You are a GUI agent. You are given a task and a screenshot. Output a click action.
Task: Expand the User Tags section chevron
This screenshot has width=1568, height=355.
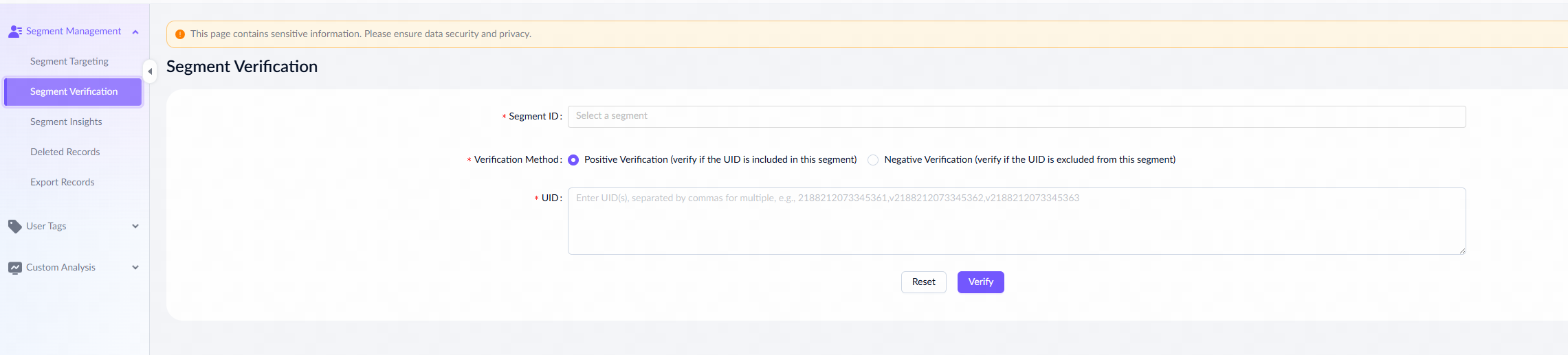click(x=135, y=226)
